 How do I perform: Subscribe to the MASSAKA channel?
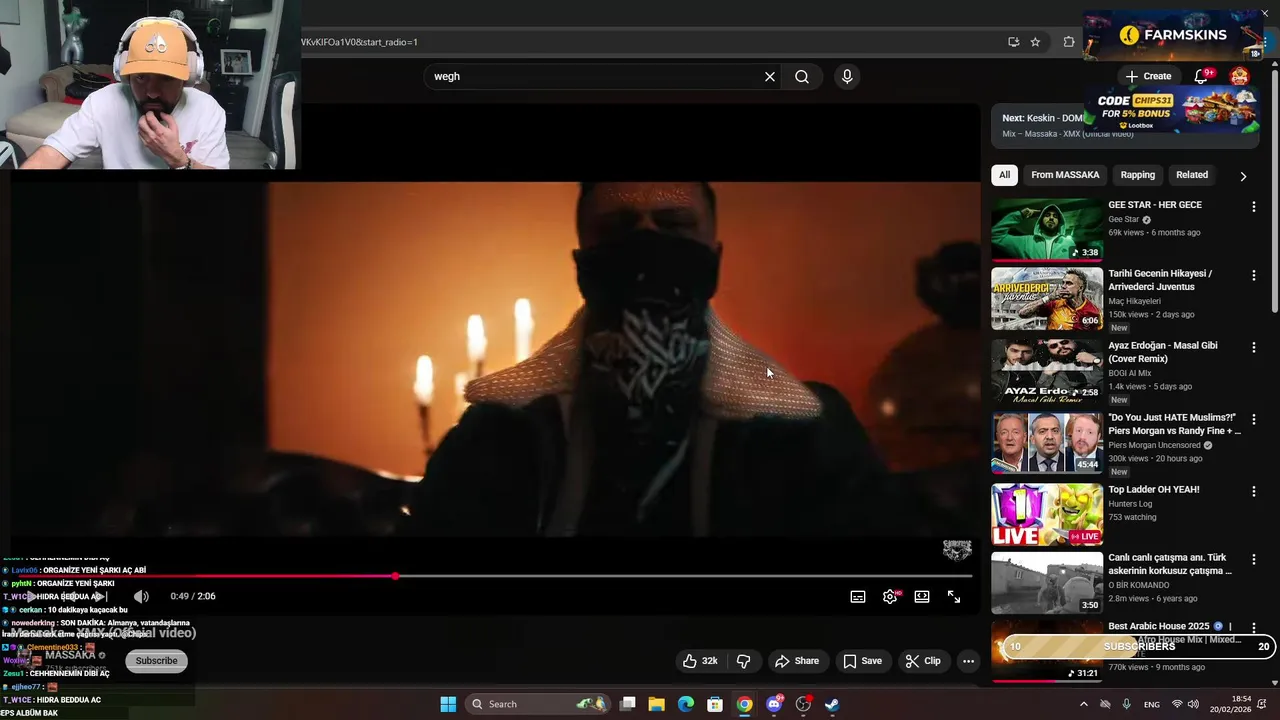(156, 661)
